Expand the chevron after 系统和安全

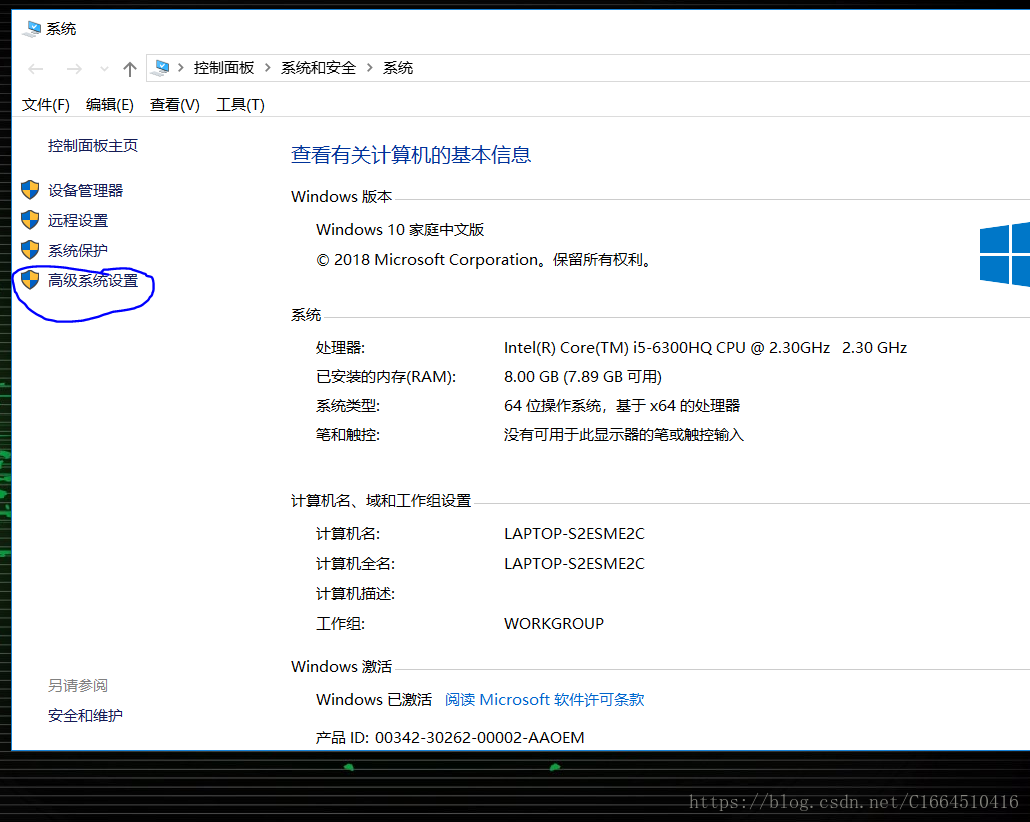tap(369, 68)
